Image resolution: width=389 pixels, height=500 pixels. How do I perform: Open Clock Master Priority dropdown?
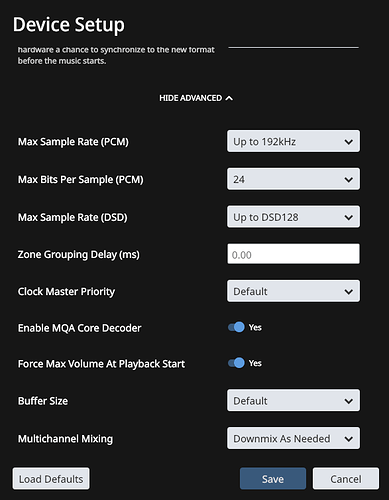(293, 291)
